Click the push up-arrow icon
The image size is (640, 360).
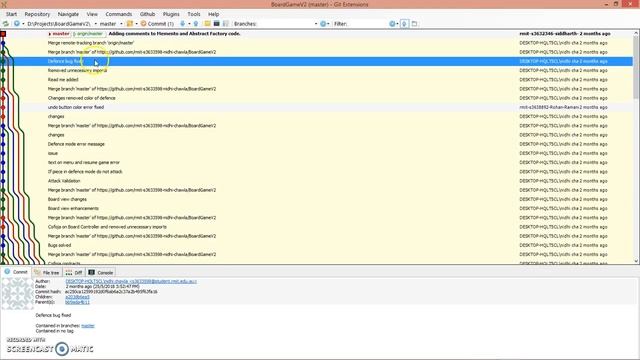(x=196, y=24)
